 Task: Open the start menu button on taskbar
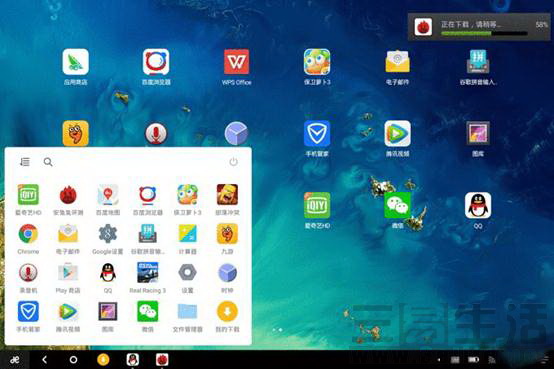14,360
